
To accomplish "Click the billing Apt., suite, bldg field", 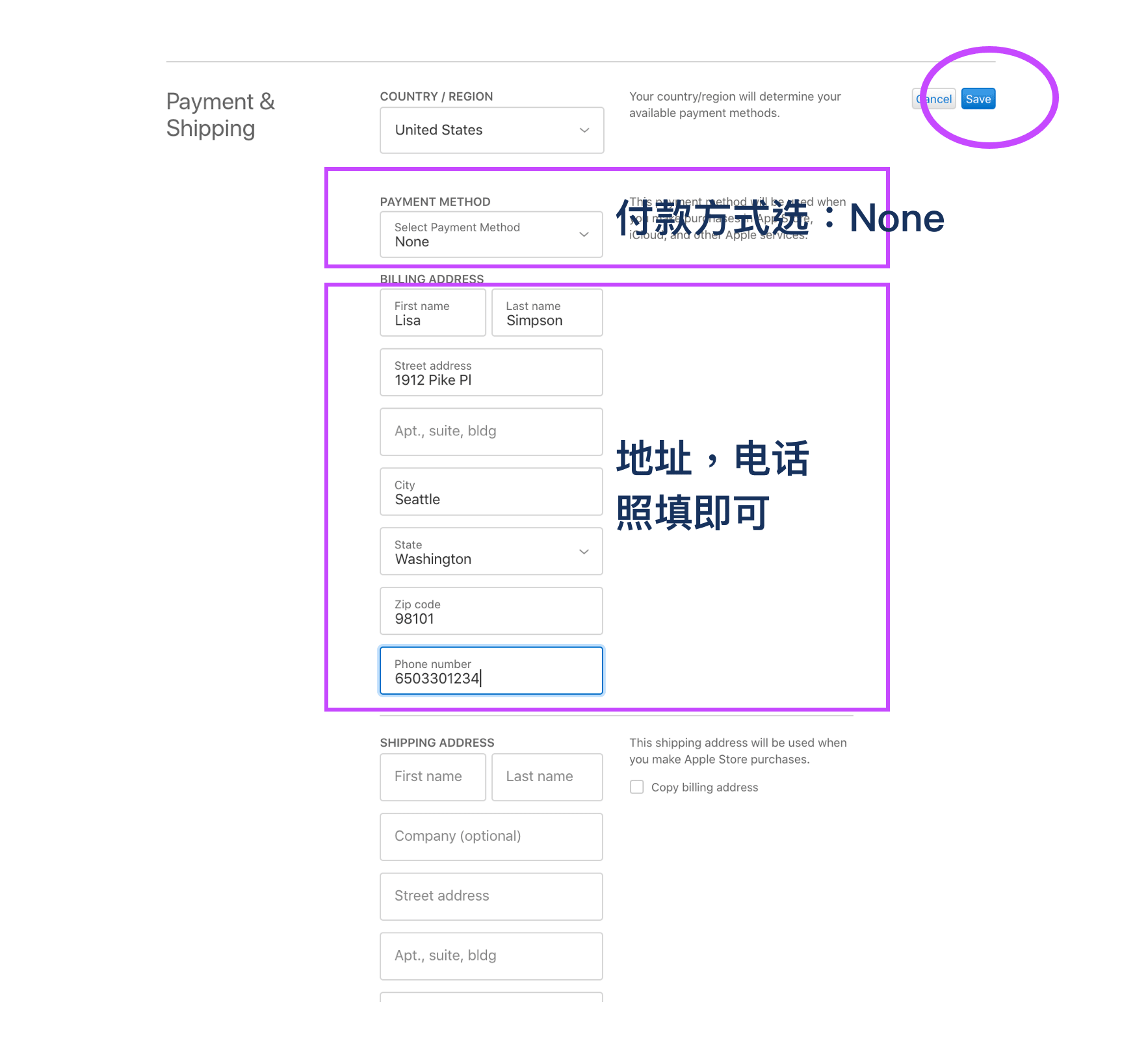I will point(491,431).
